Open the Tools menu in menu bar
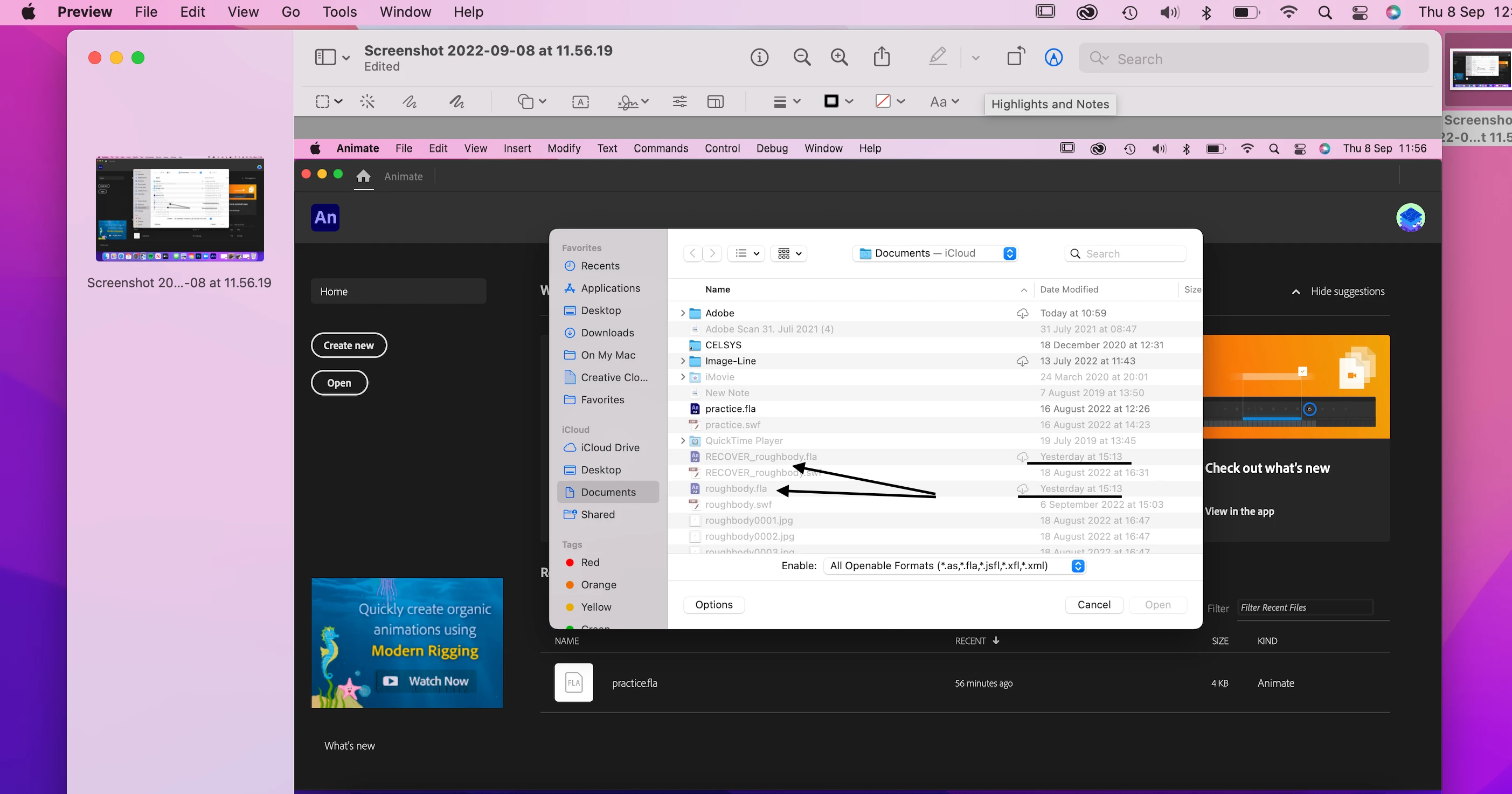Viewport: 1512px width, 794px height. [339, 12]
